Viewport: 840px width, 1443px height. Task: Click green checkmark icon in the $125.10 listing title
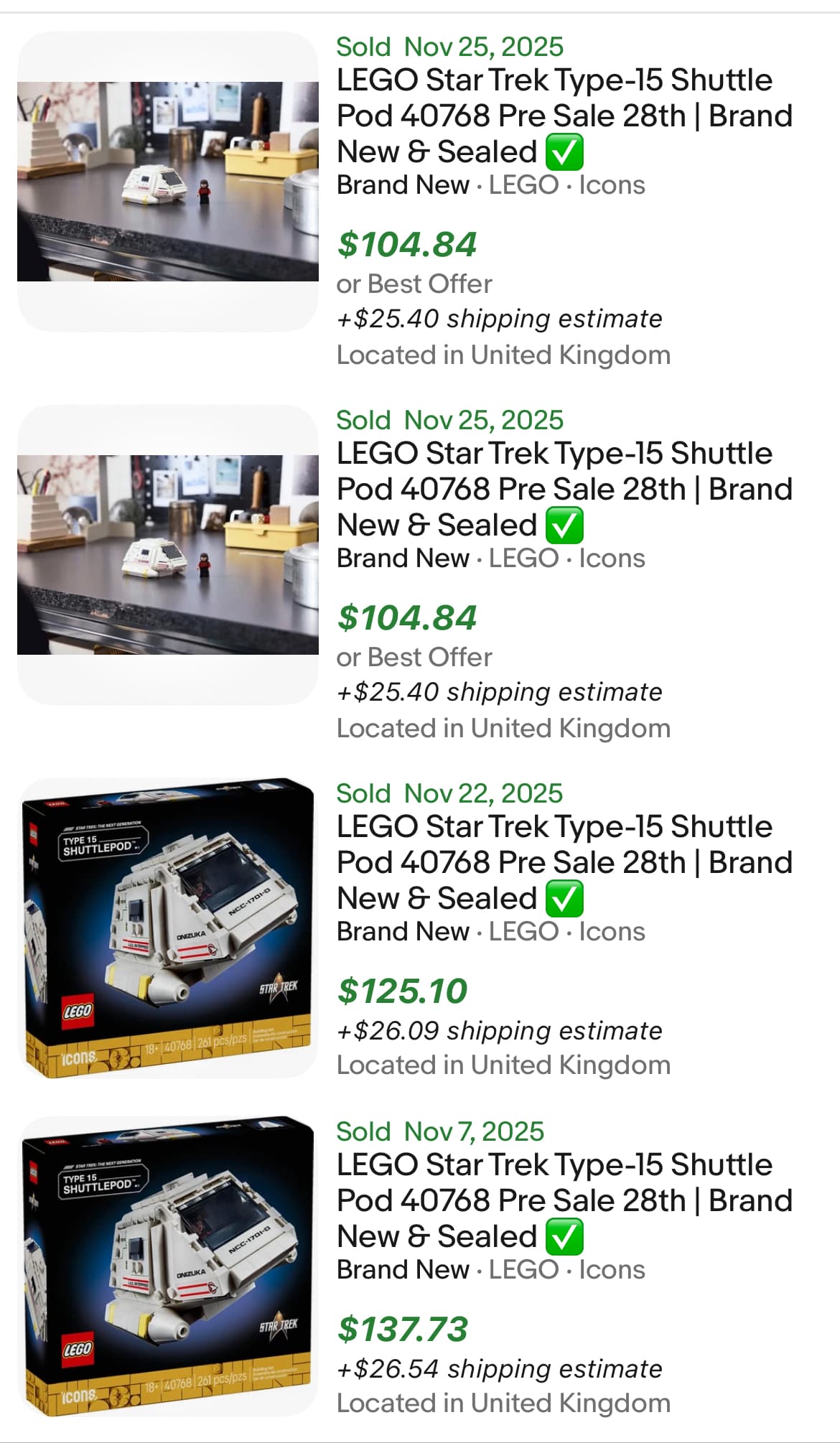click(564, 899)
